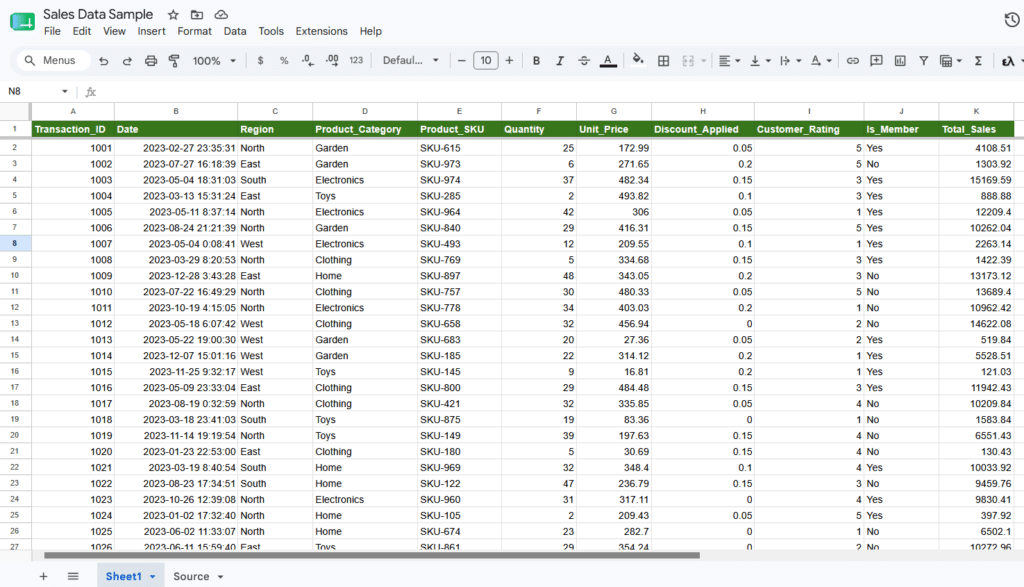Image resolution: width=1024 pixels, height=587 pixels.
Task: Open the Default font dropdown
Action: (411, 61)
